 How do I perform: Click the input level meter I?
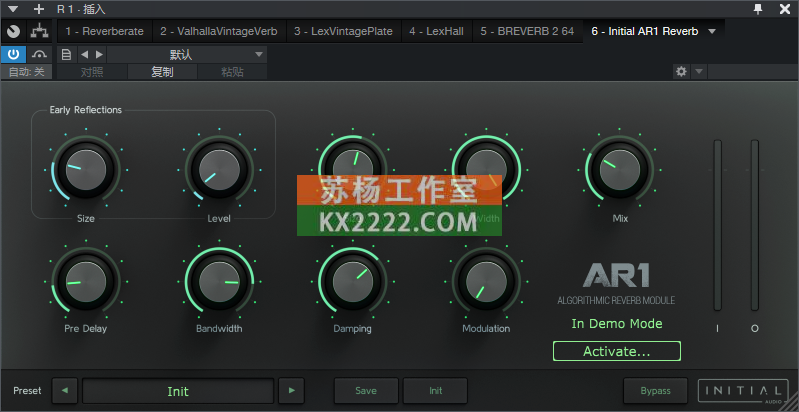point(717,225)
